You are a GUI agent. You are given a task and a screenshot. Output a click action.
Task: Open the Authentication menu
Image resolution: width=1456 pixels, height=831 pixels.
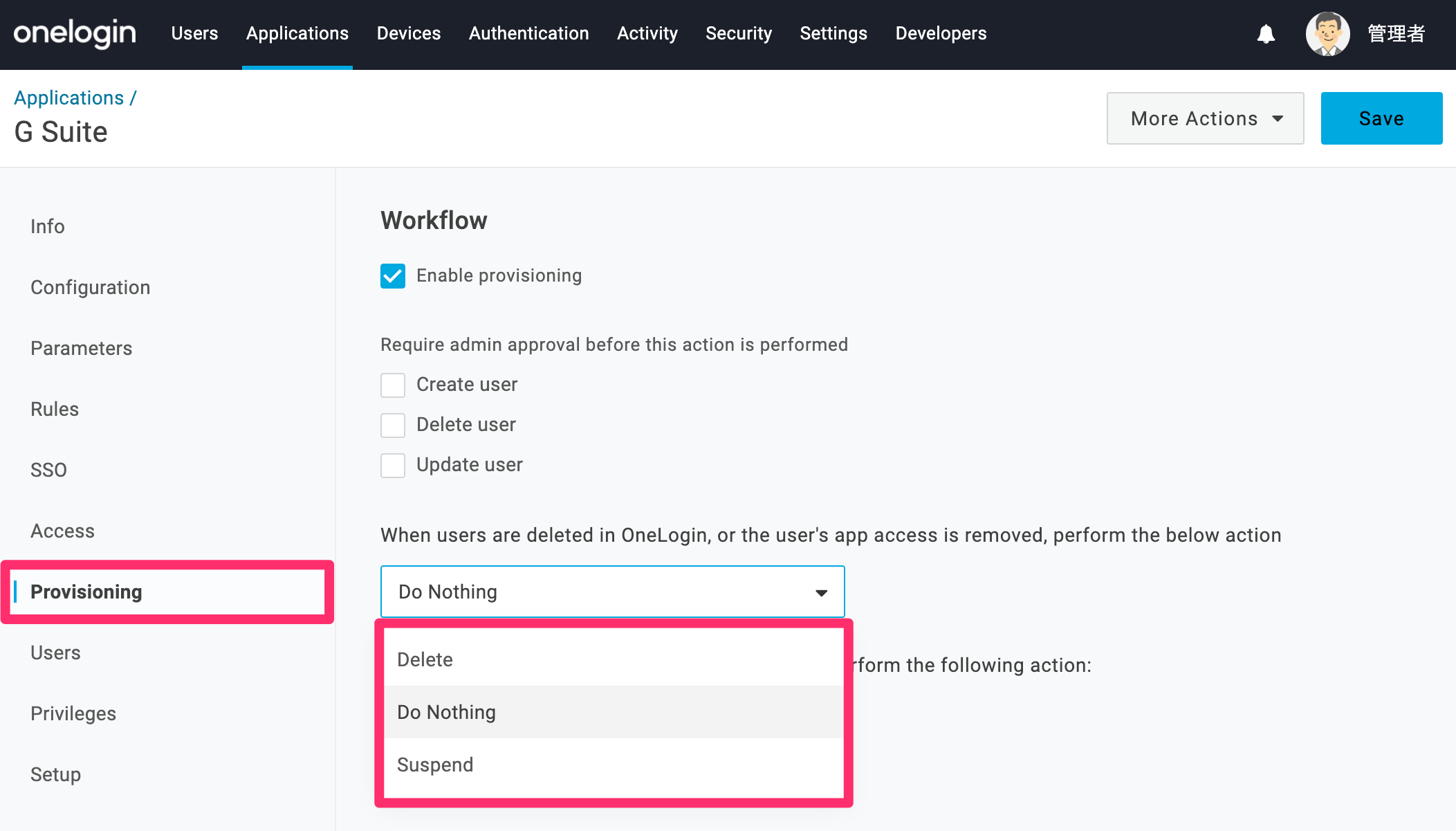529,33
